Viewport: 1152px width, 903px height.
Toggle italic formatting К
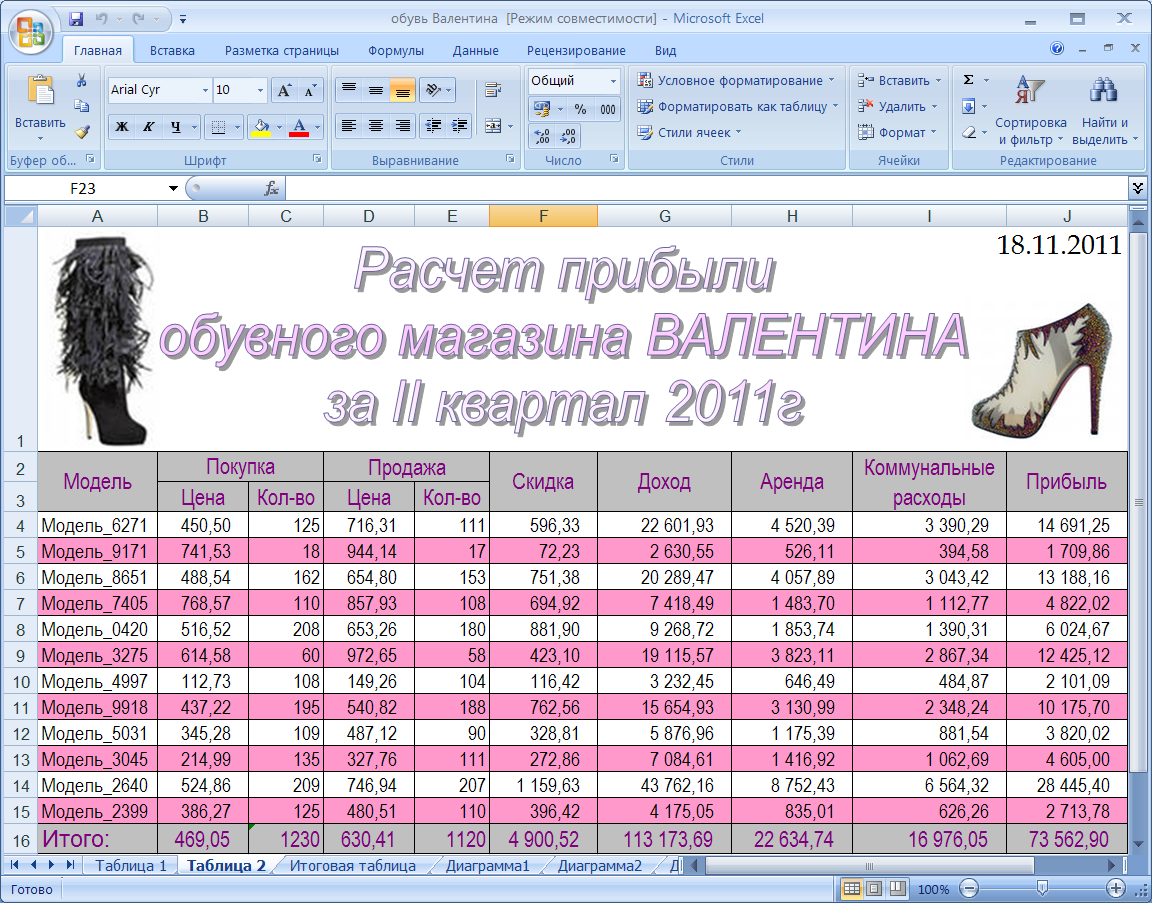point(148,127)
